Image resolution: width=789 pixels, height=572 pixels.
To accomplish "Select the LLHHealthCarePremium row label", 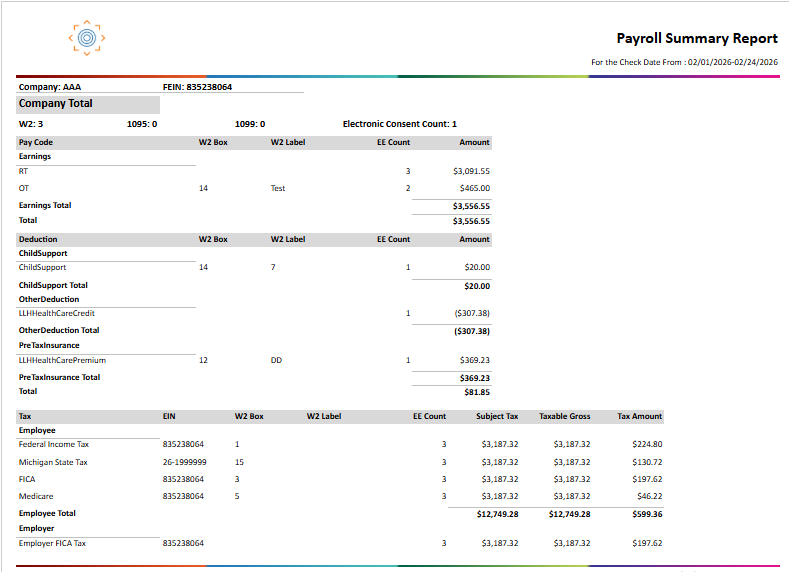I will 62,360.
